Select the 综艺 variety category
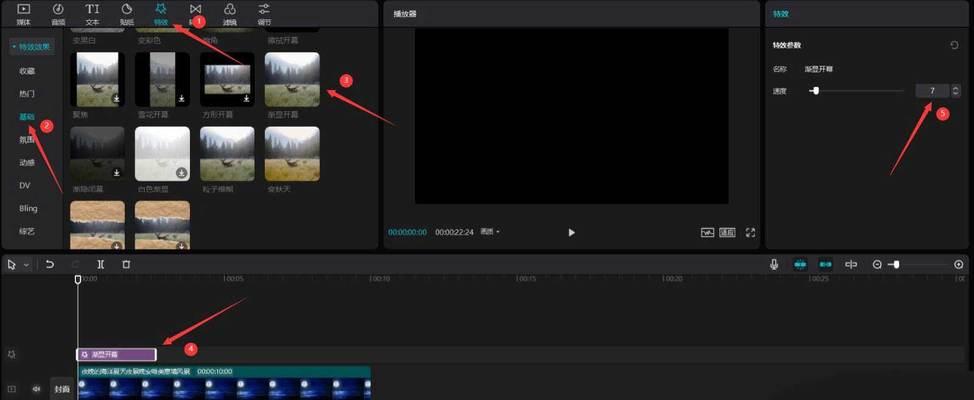This screenshot has width=974, height=400. pyautogui.click(x=27, y=231)
